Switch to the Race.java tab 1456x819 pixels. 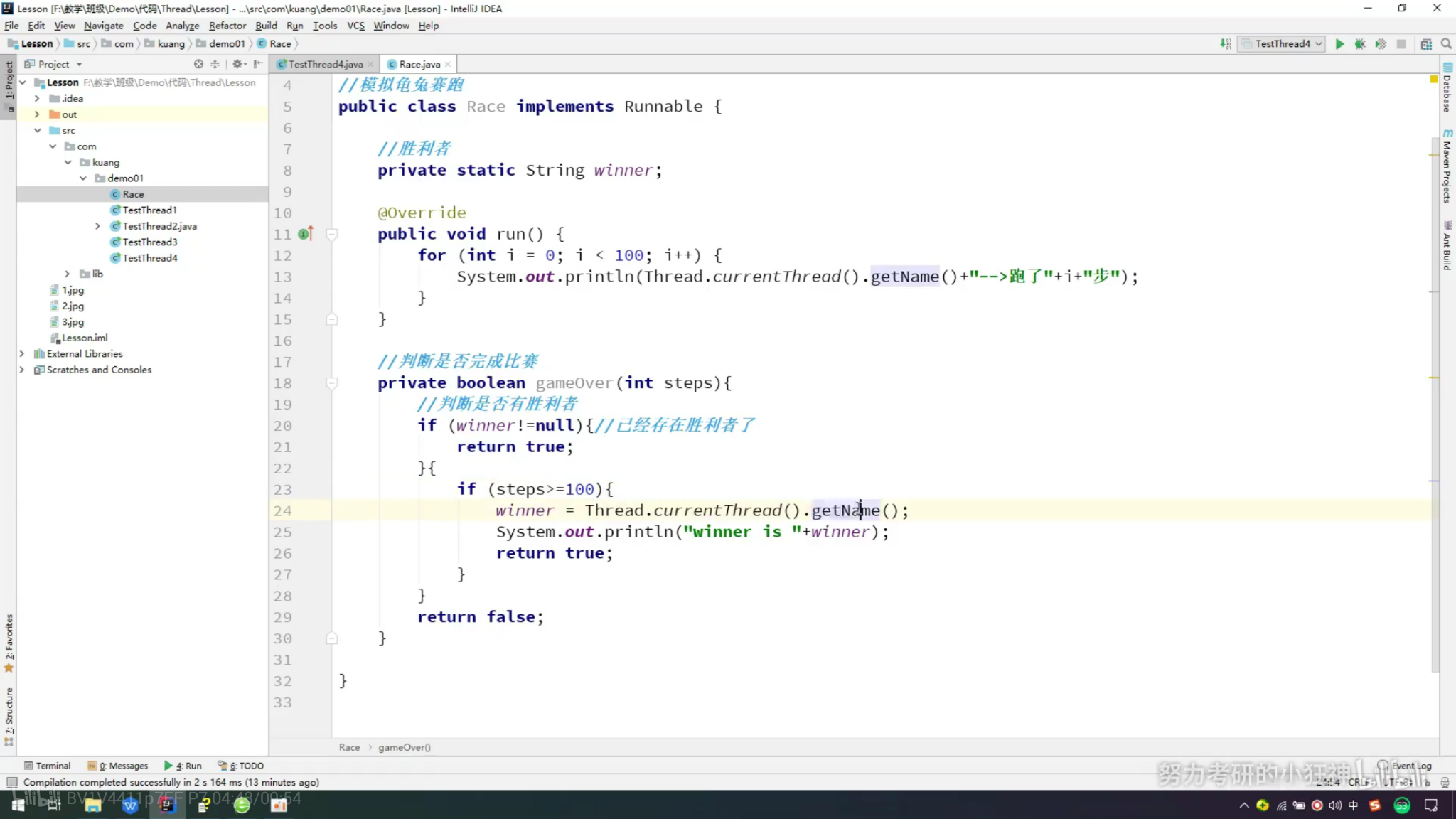[419, 64]
